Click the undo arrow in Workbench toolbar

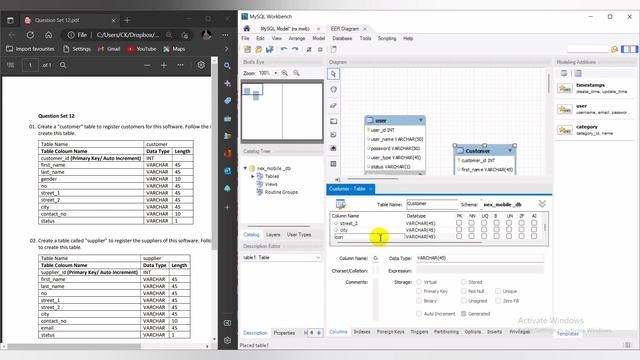(284, 49)
